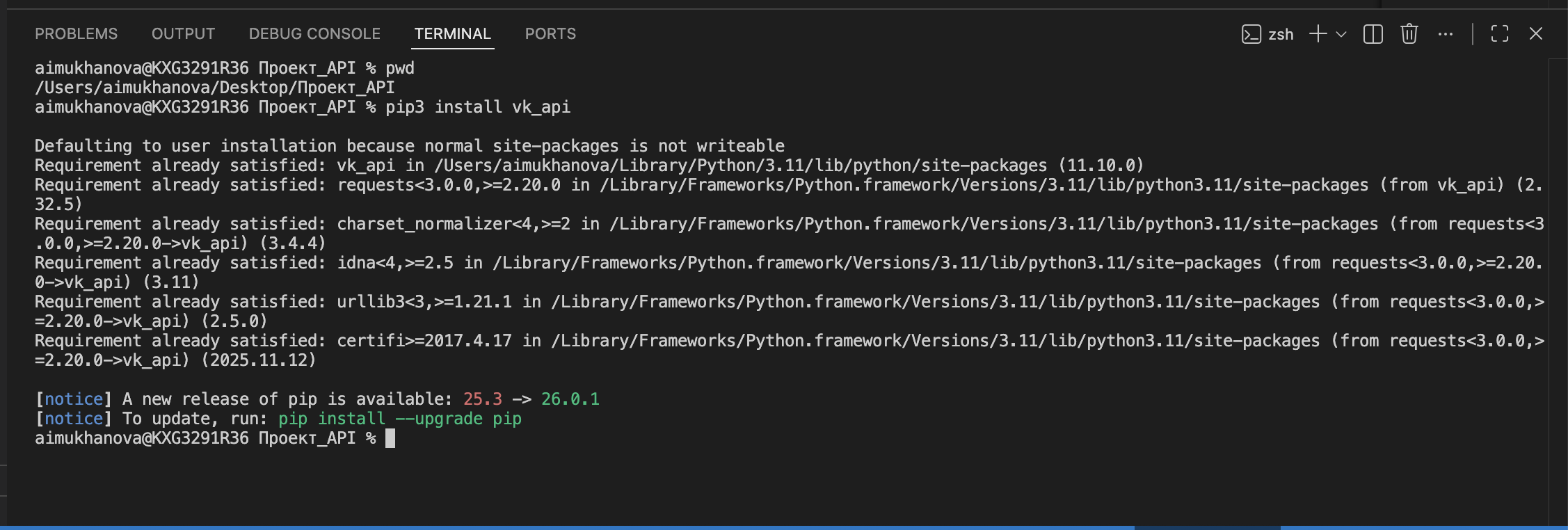This screenshot has height=530, width=1568.
Task: Click the TERMINAL tab
Action: point(452,33)
